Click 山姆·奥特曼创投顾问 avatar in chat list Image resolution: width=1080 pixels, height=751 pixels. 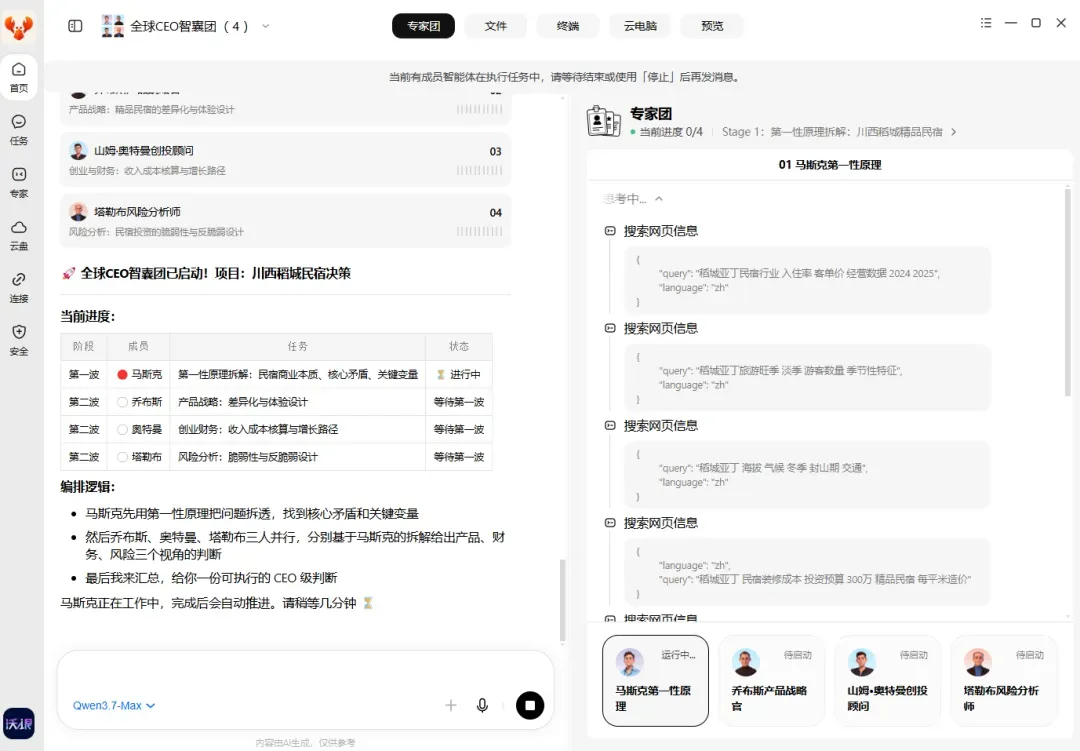pyautogui.click(x=79, y=150)
